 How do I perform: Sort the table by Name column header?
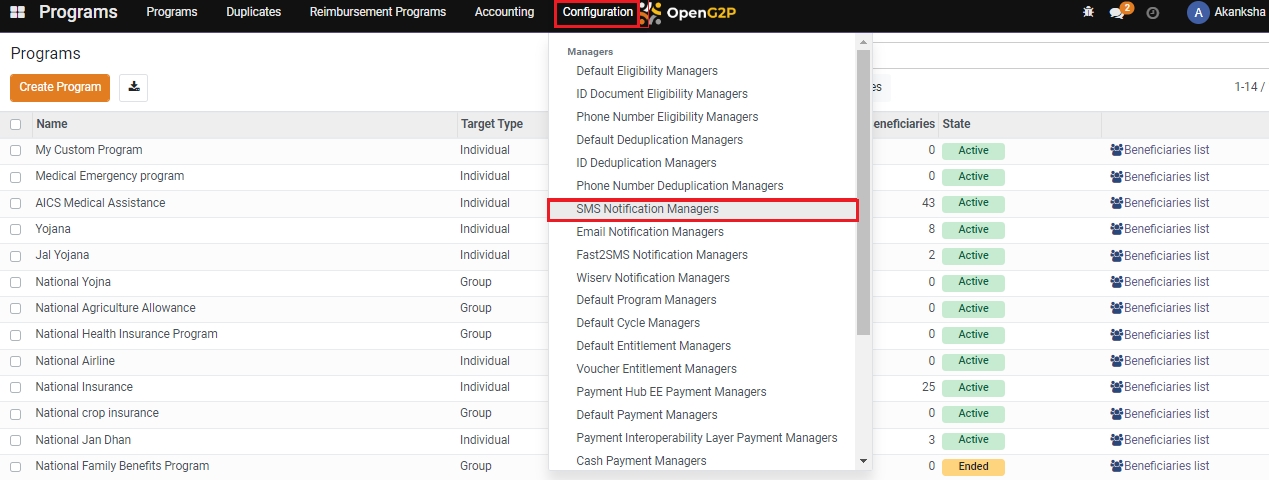click(x=52, y=124)
